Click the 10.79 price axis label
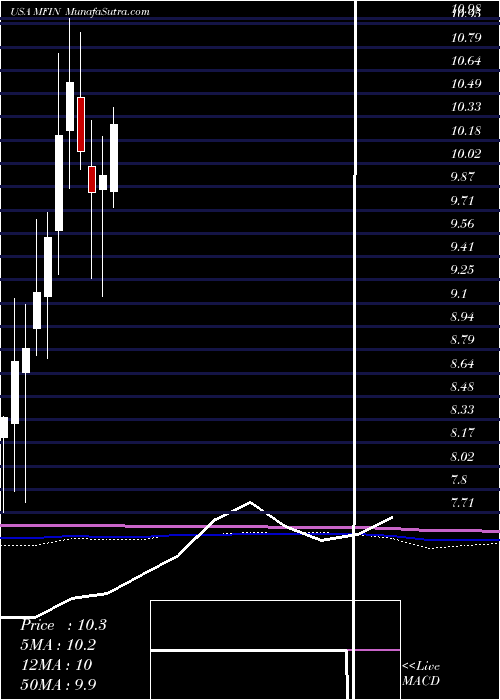The image size is (500, 700). point(466,37)
